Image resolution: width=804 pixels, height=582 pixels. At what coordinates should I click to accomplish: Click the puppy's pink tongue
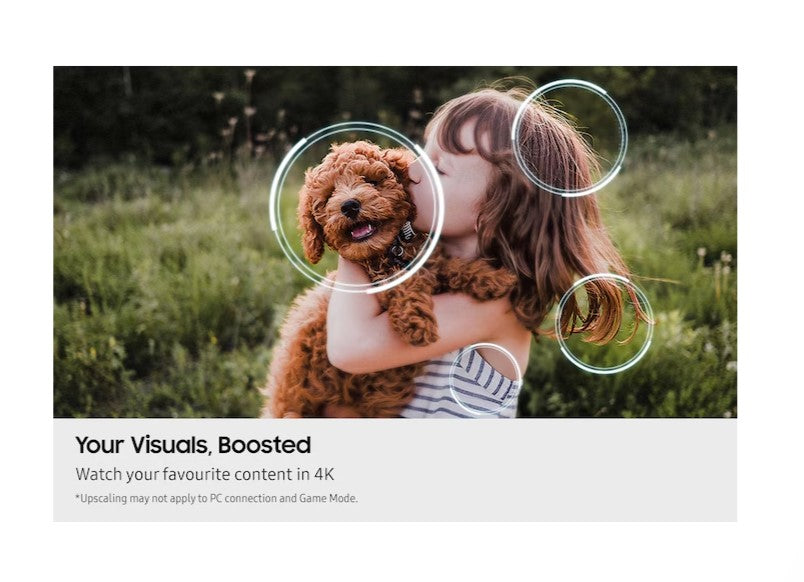(x=363, y=231)
